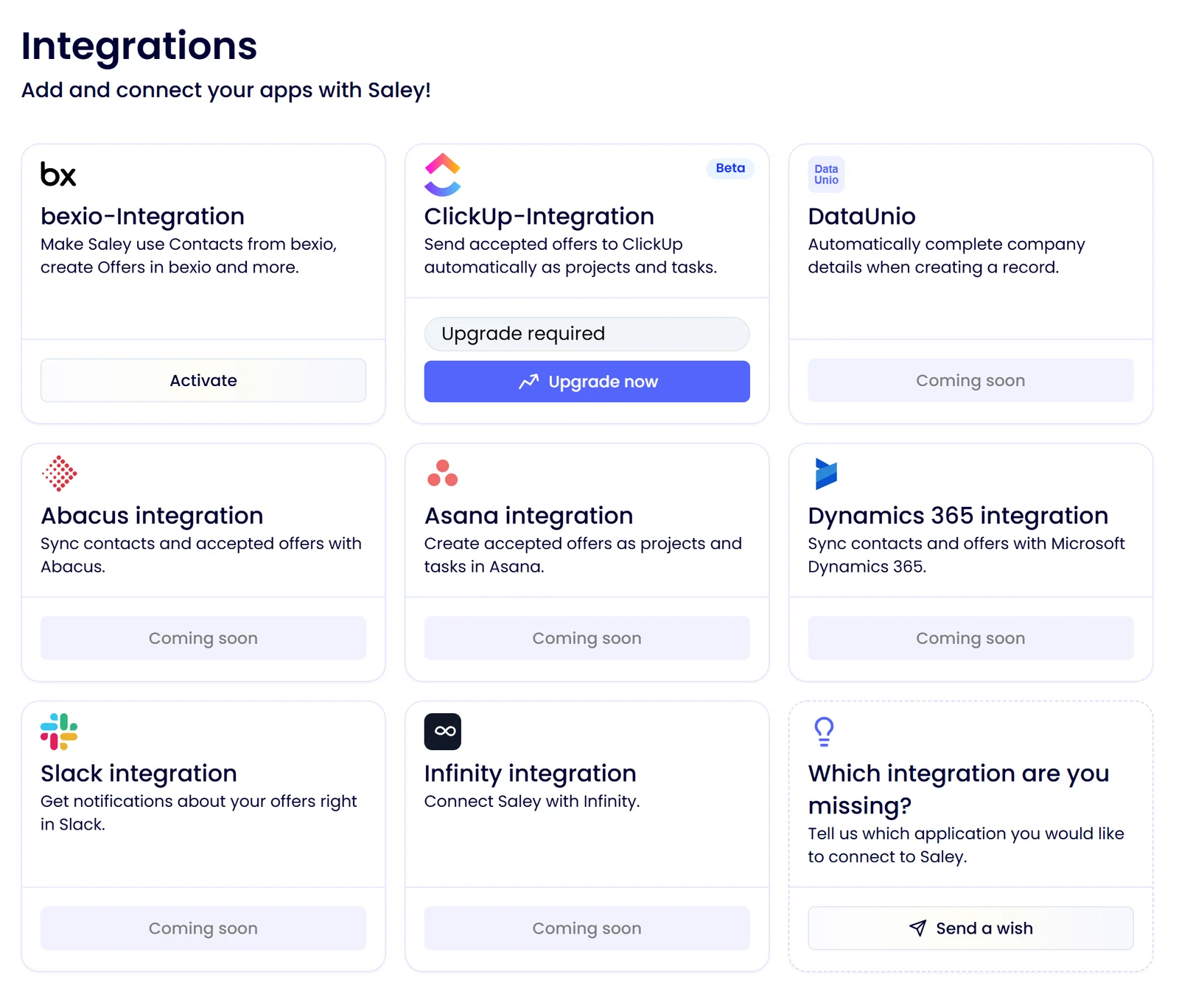Click Coming soon under DataUnio
Viewport: 1179px width, 1008px height.
pyautogui.click(x=970, y=380)
